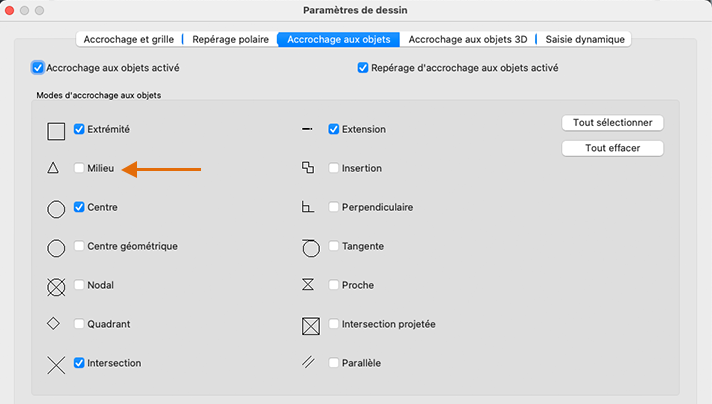712x404 pixels.
Task: Click the Centre circle snap icon
Action: 56,208
